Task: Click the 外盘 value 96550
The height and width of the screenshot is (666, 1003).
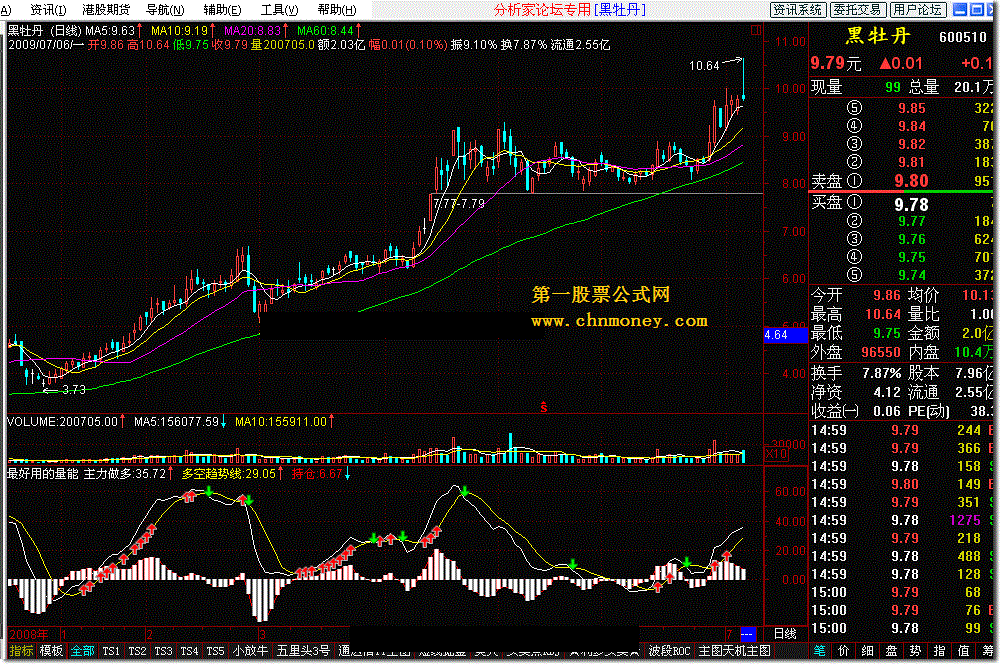Action: [881, 353]
